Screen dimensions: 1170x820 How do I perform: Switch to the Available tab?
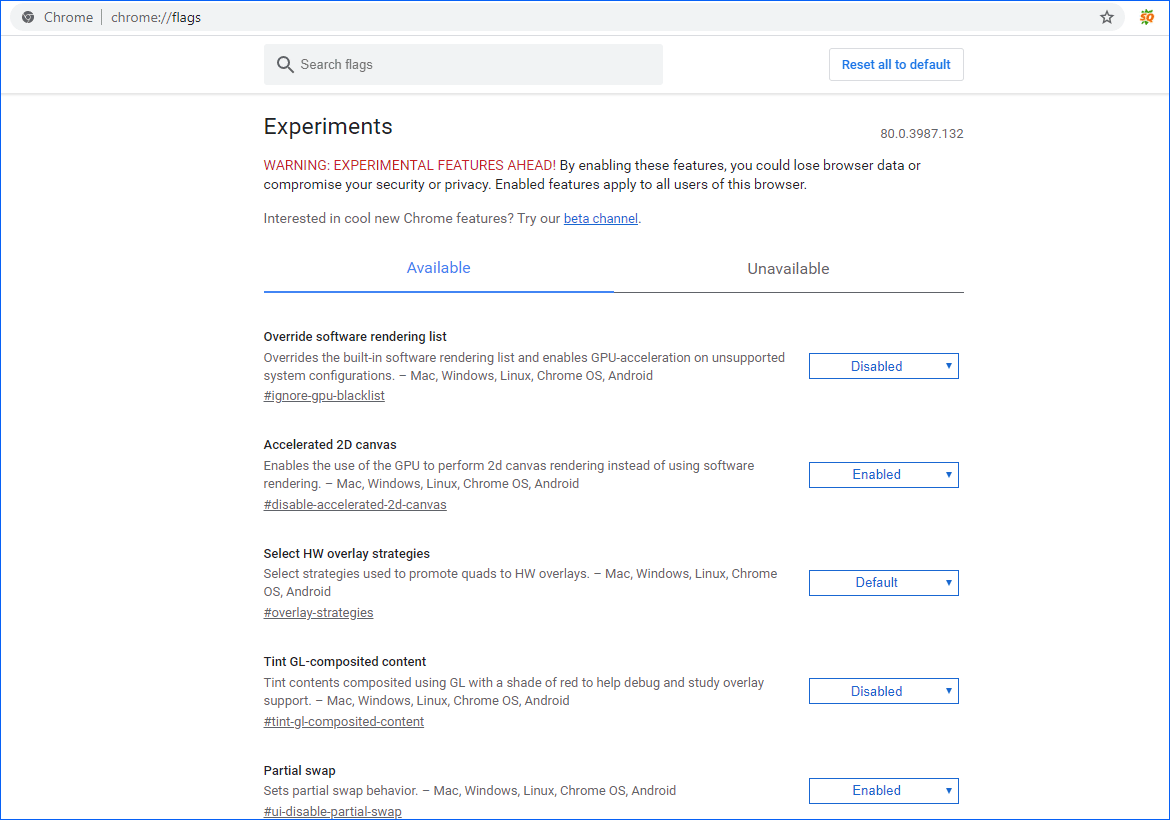coord(438,268)
